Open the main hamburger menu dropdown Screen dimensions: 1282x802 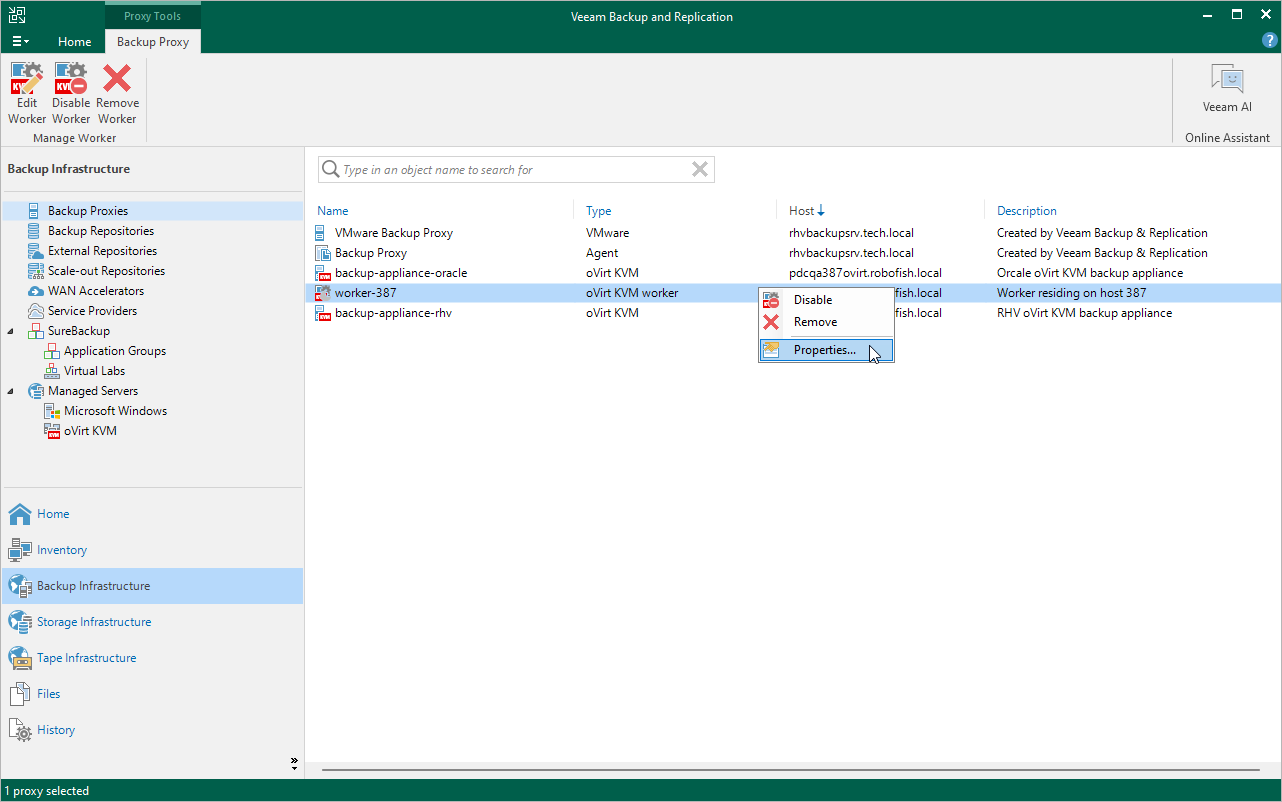[x=20, y=41]
